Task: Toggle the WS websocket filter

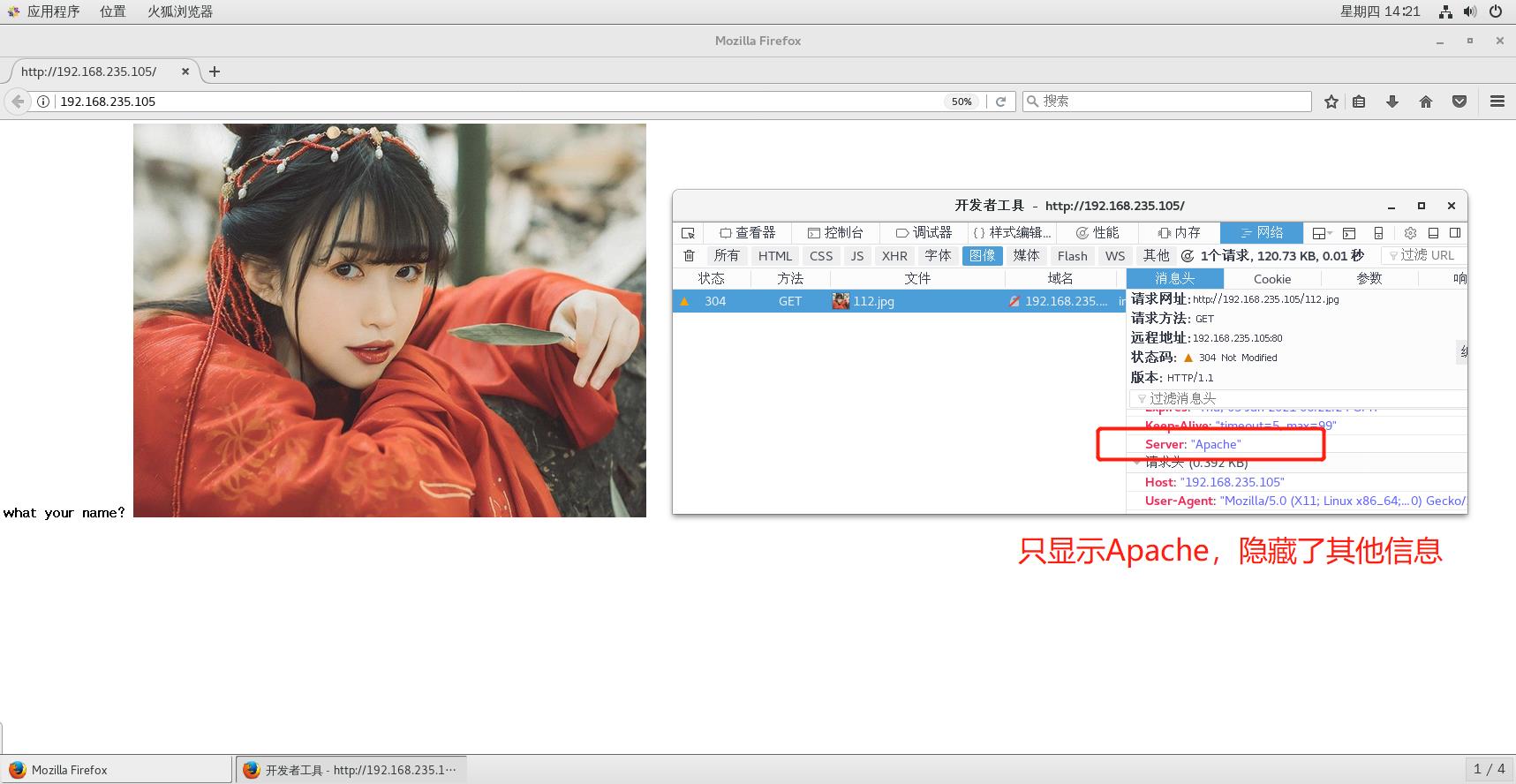Action: [1115, 256]
